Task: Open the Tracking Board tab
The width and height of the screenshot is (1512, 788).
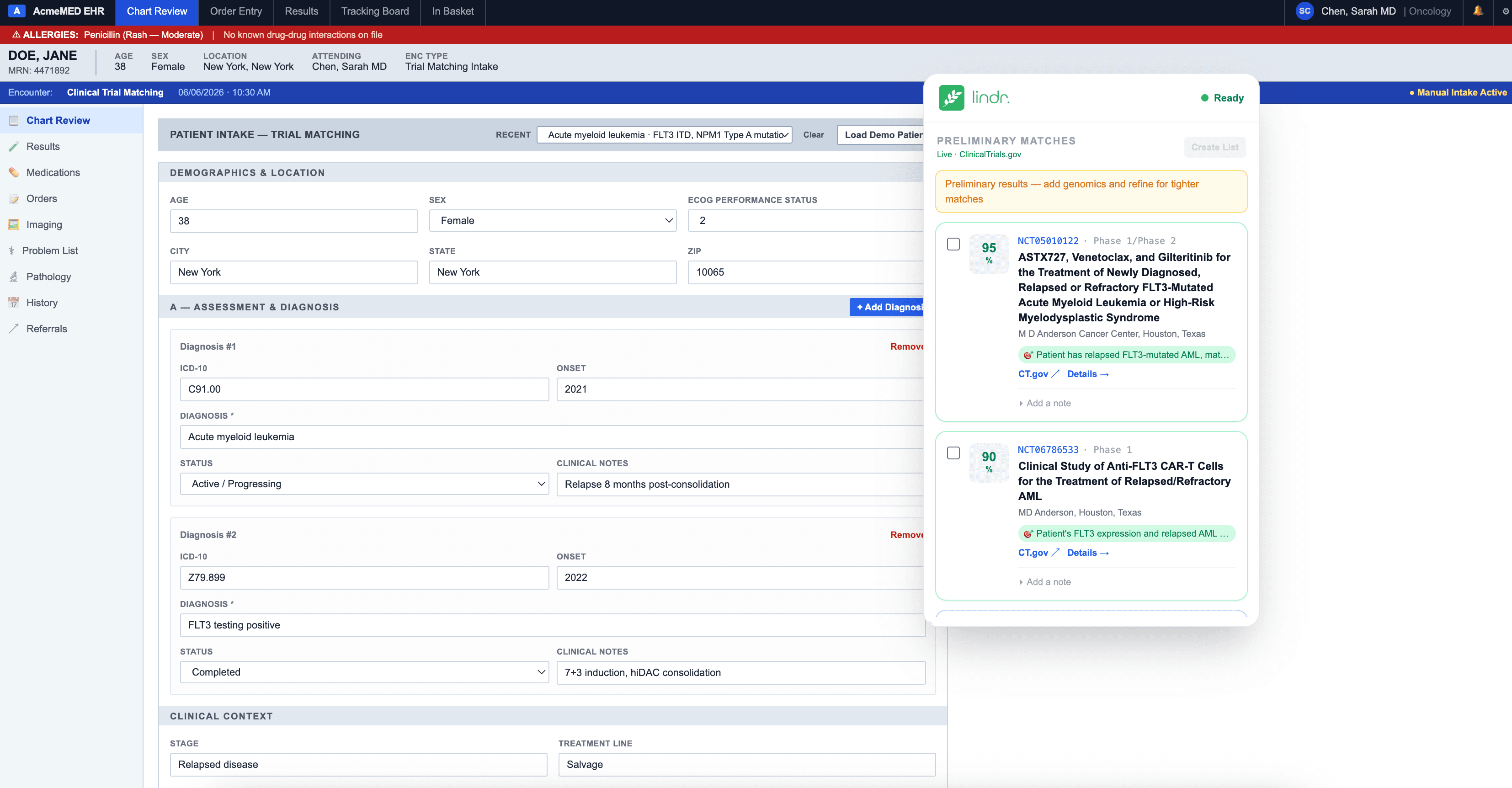Action: 375,12
